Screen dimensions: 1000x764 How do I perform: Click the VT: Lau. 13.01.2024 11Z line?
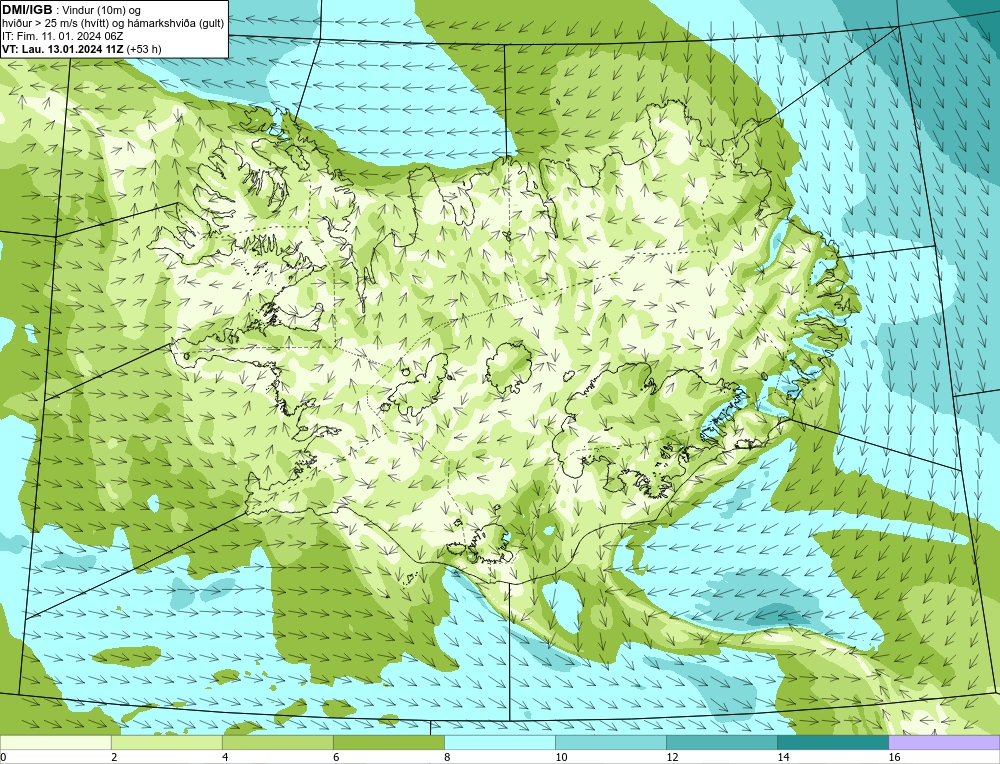82,49
